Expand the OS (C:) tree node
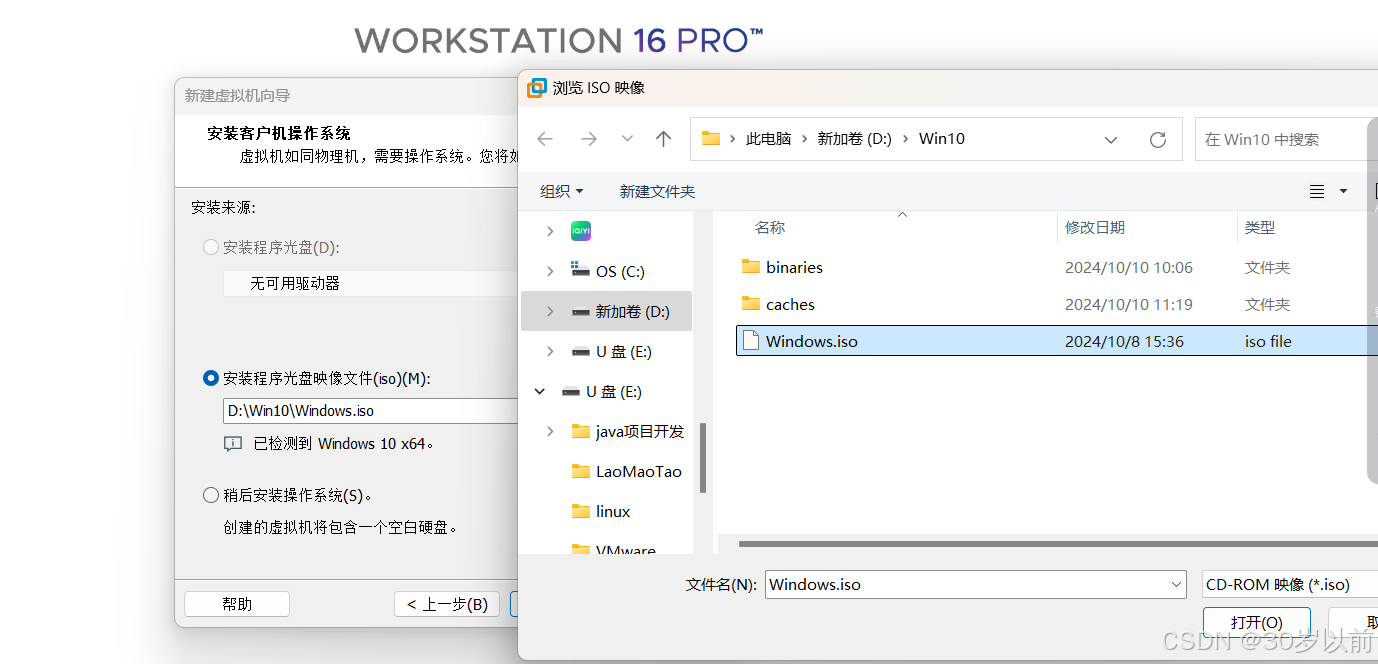Viewport: 1378px width, 664px height. click(550, 271)
